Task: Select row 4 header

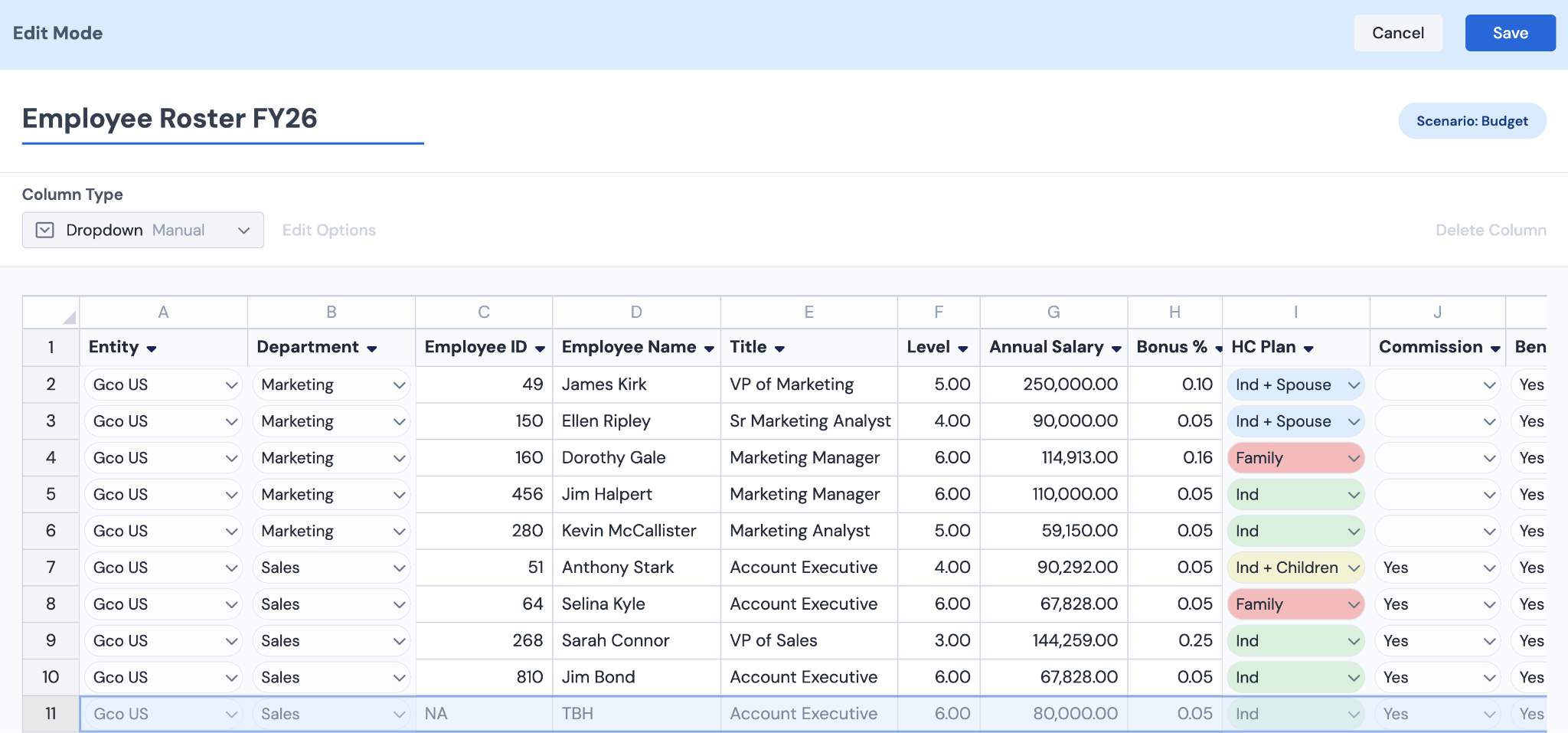Action: pos(51,458)
